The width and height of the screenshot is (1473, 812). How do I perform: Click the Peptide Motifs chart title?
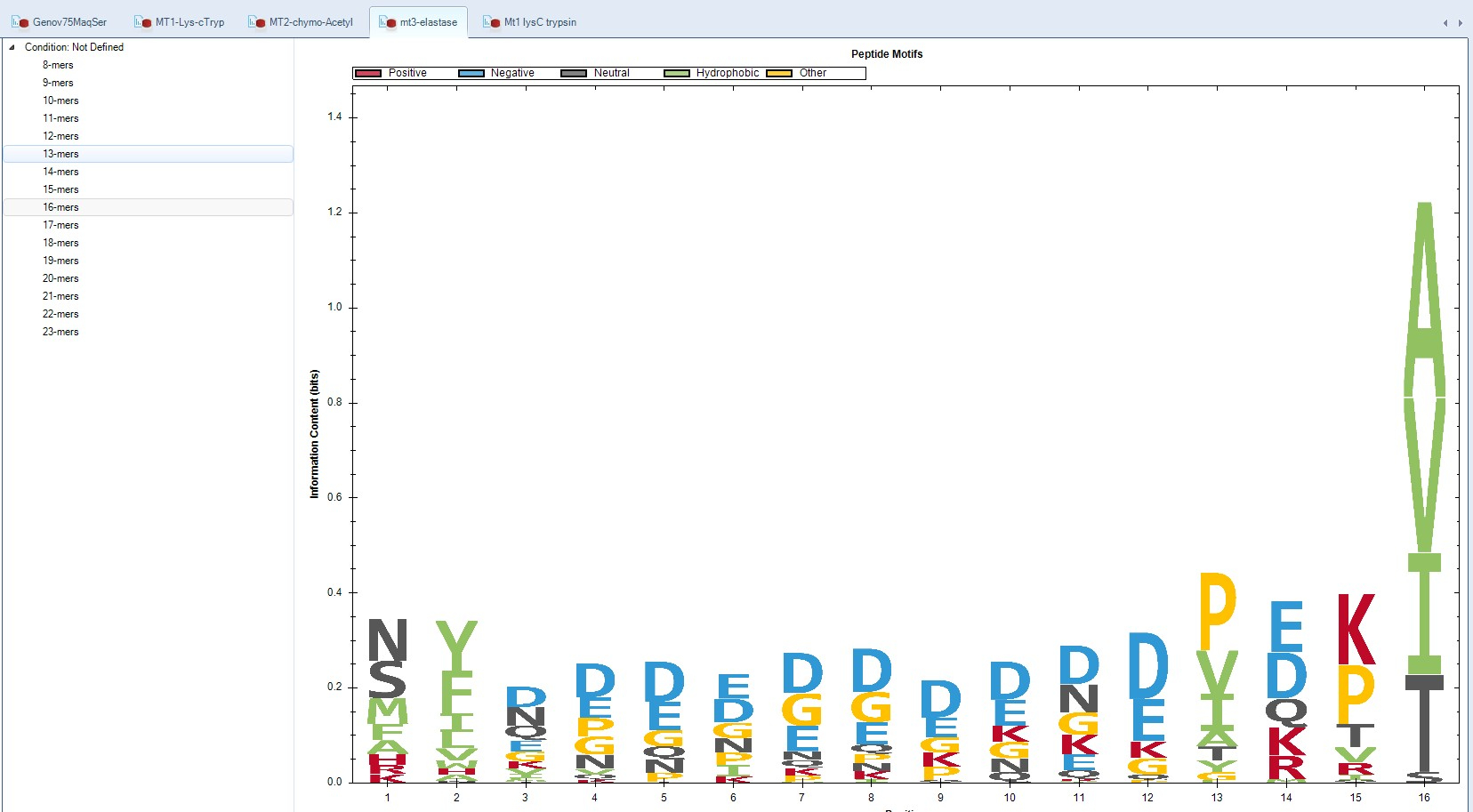886,54
